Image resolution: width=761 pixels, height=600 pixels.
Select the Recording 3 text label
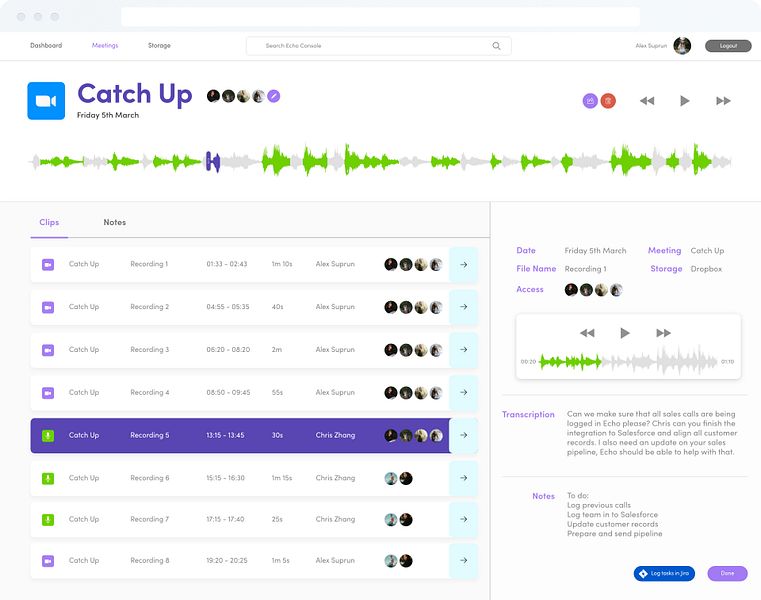149,350
